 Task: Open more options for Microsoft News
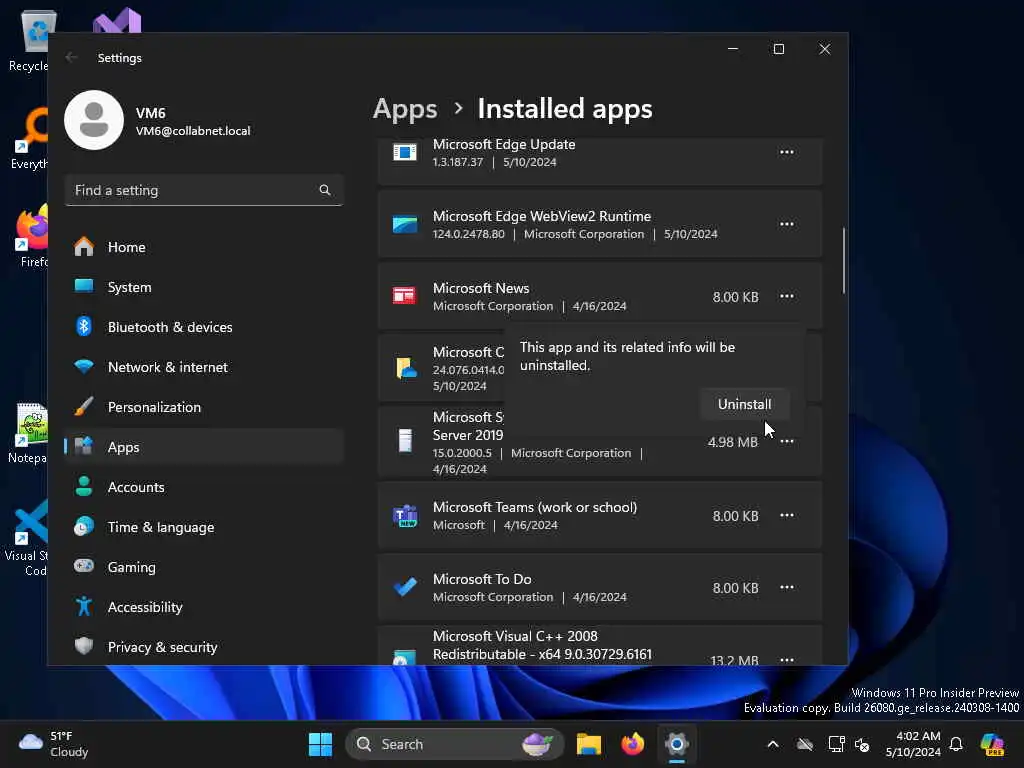click(786, 296)
